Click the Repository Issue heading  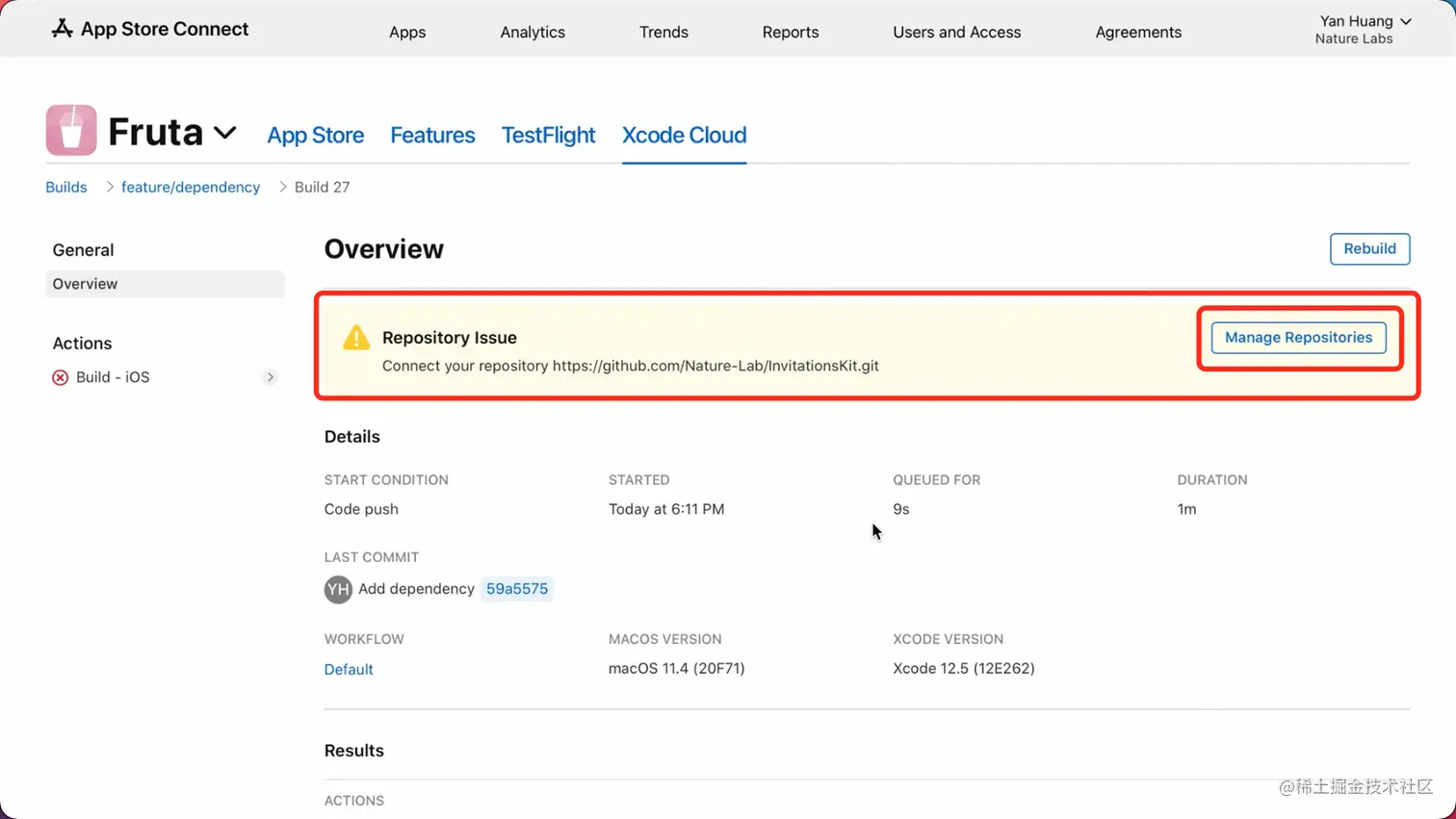click(450, 338)
